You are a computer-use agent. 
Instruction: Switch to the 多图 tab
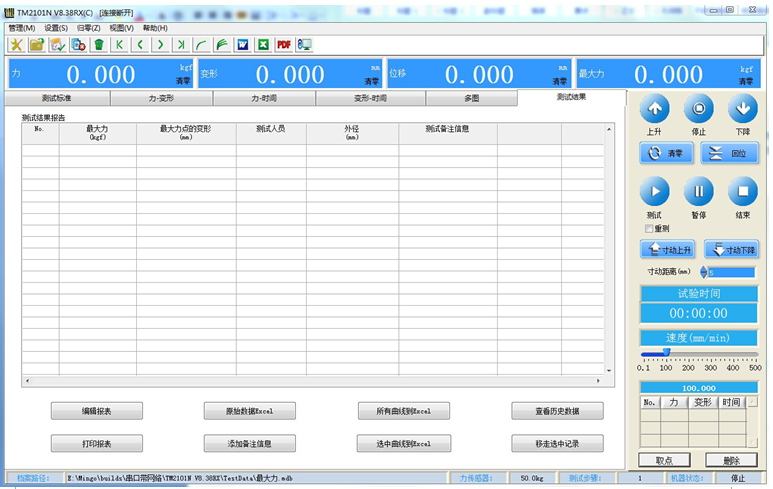(x=471, y=98)
